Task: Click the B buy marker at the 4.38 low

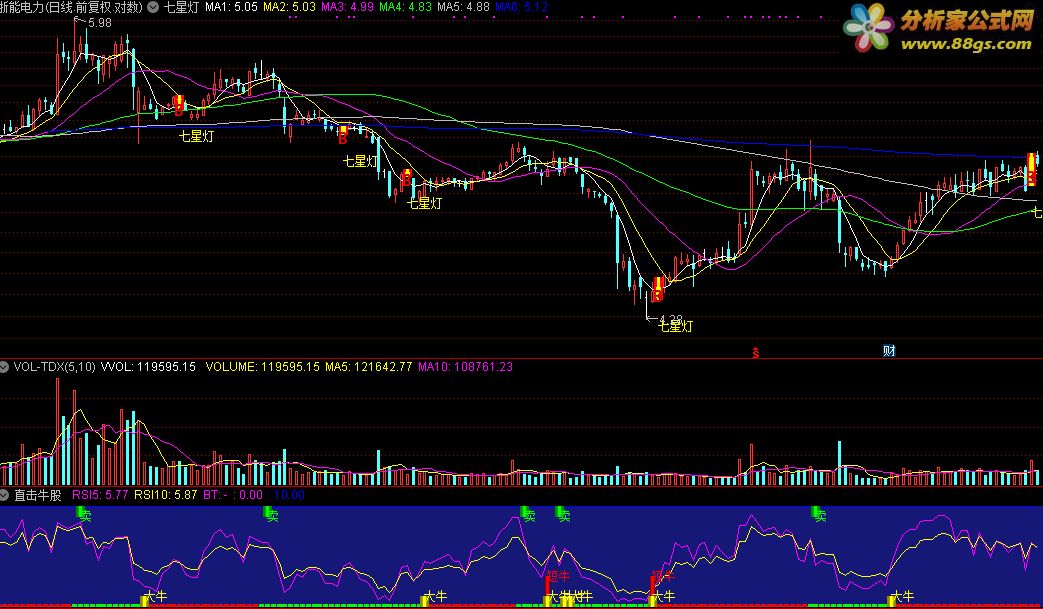Action: tap(657, 289)
